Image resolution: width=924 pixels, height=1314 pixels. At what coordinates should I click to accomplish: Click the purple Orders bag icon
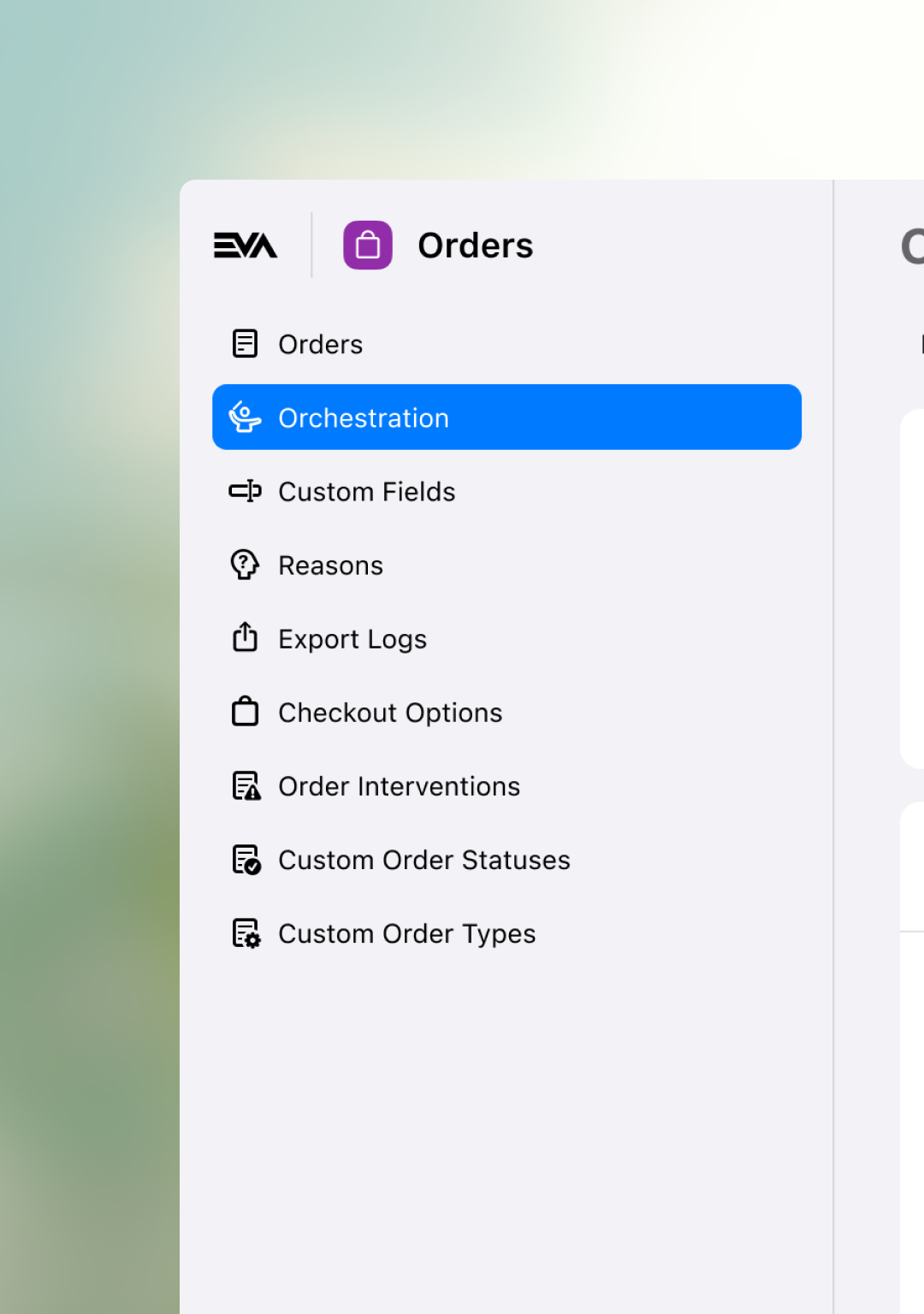point(367,245)
